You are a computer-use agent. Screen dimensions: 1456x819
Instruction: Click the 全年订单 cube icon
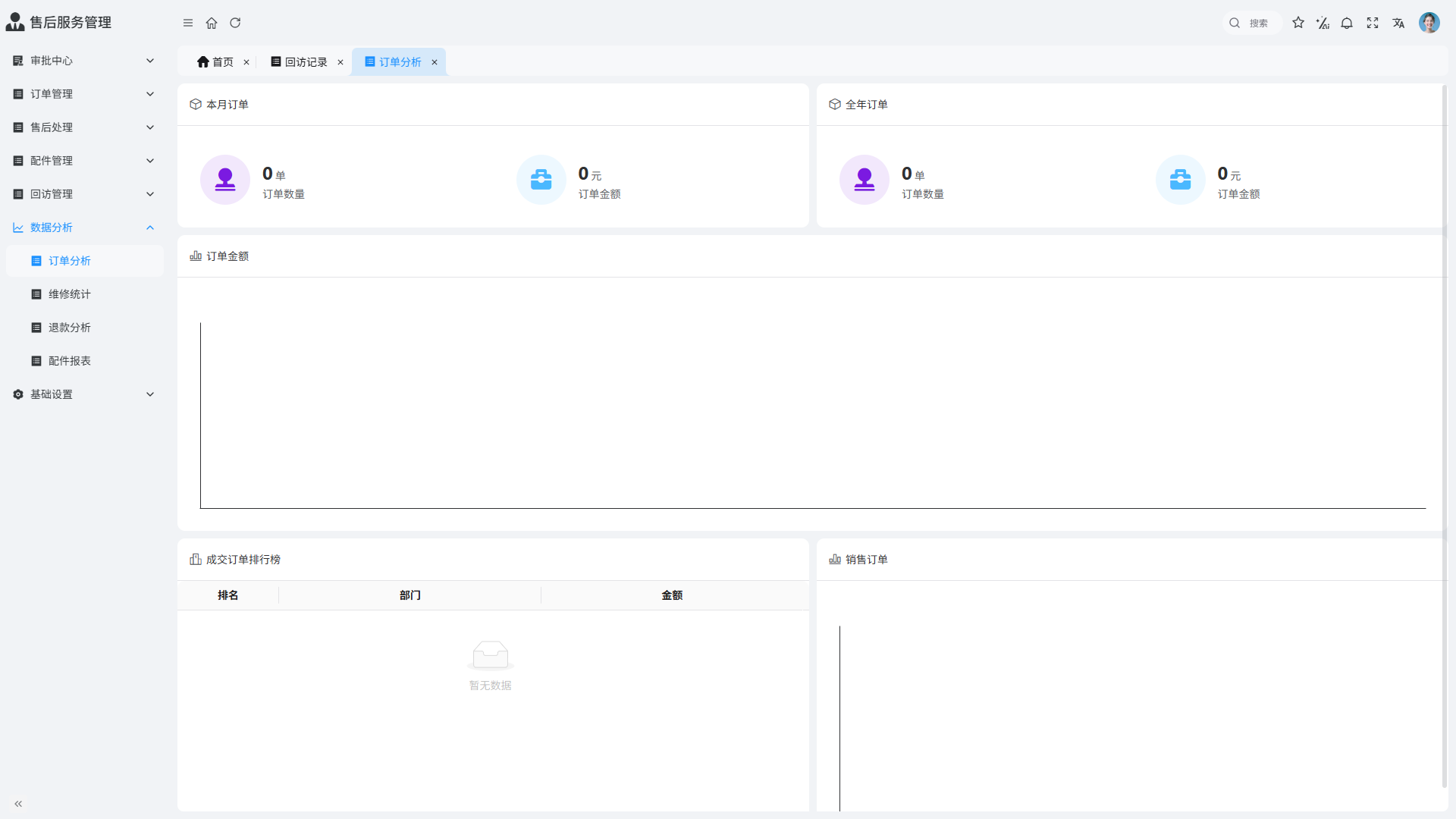point(835,105)
